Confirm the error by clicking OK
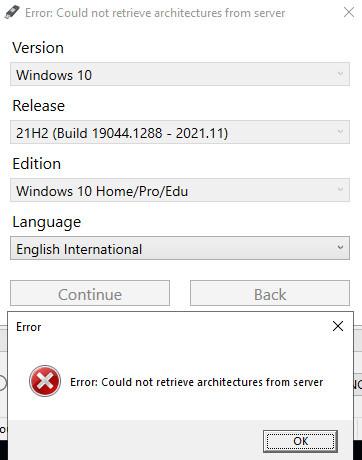Screen dimensions: 362x460 pyautogui.click(x=300, y=441)
